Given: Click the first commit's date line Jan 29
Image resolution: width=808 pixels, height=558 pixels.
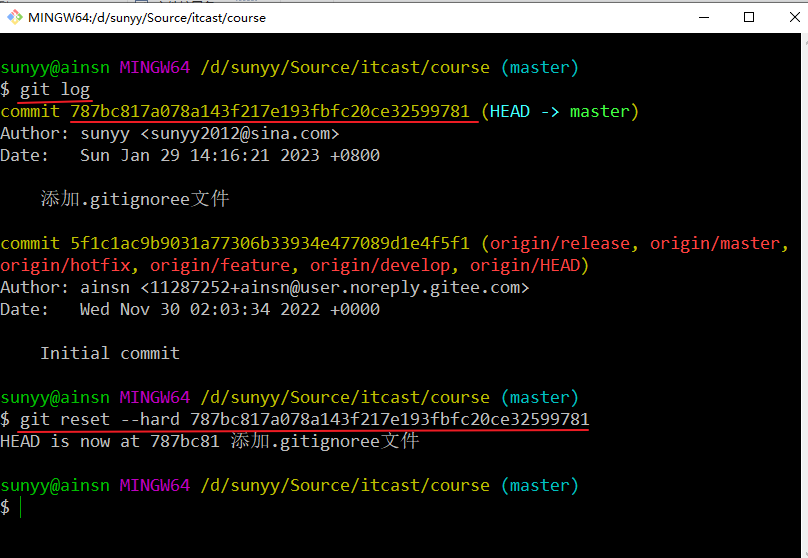Looking at the screenshot, I should coord(230,155).
